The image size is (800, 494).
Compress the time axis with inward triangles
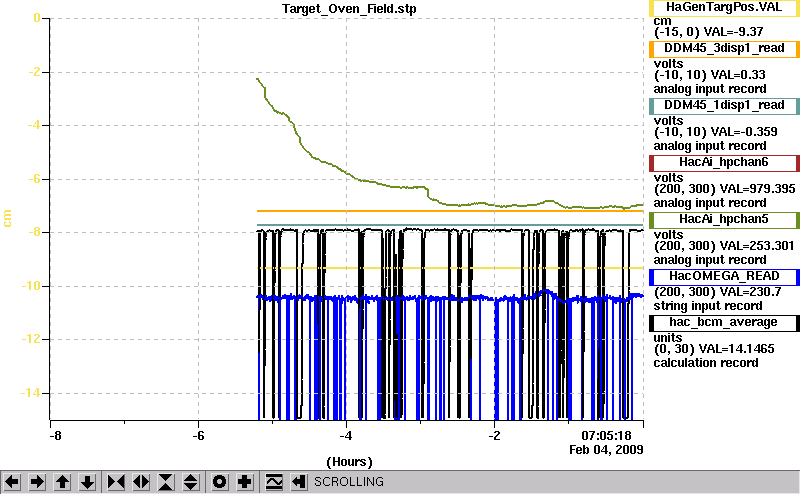click(x=116, y=482)
